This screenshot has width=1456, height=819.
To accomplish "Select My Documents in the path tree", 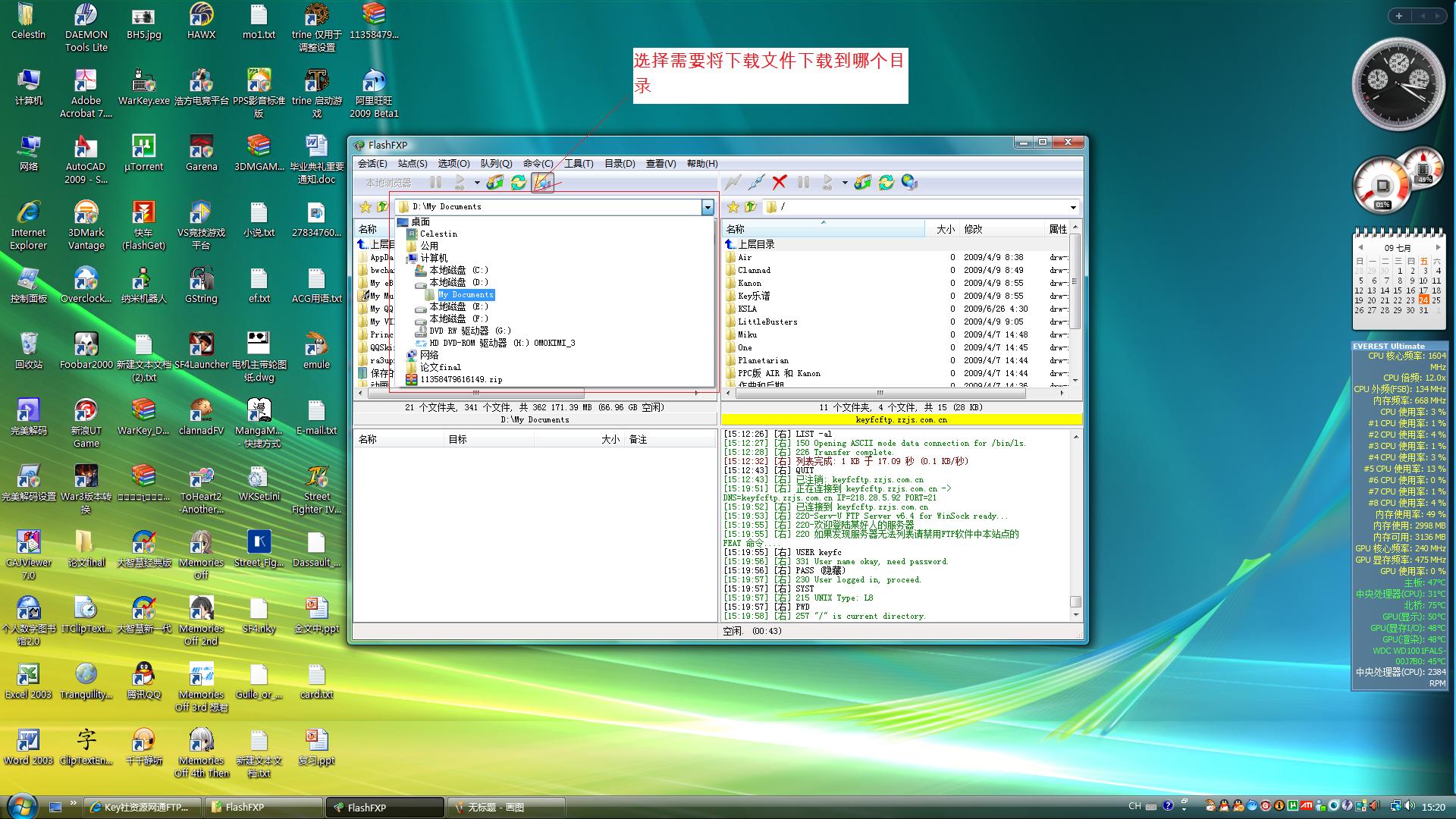I will click(466, 295).
